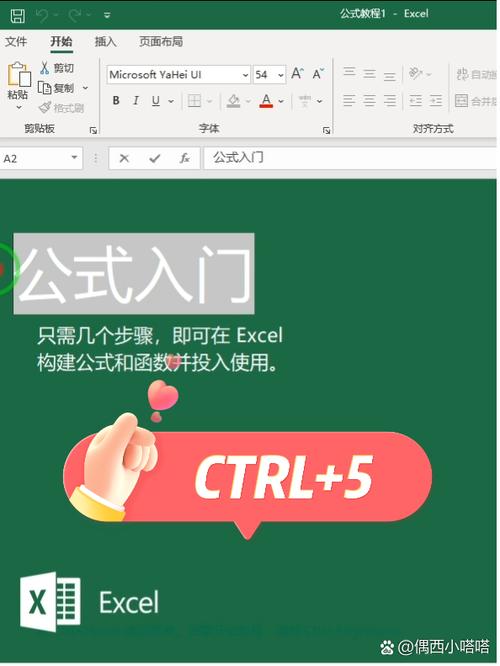Toggle middle vertical align
This screenshot has height=666, width=500.
click(370, 73)
